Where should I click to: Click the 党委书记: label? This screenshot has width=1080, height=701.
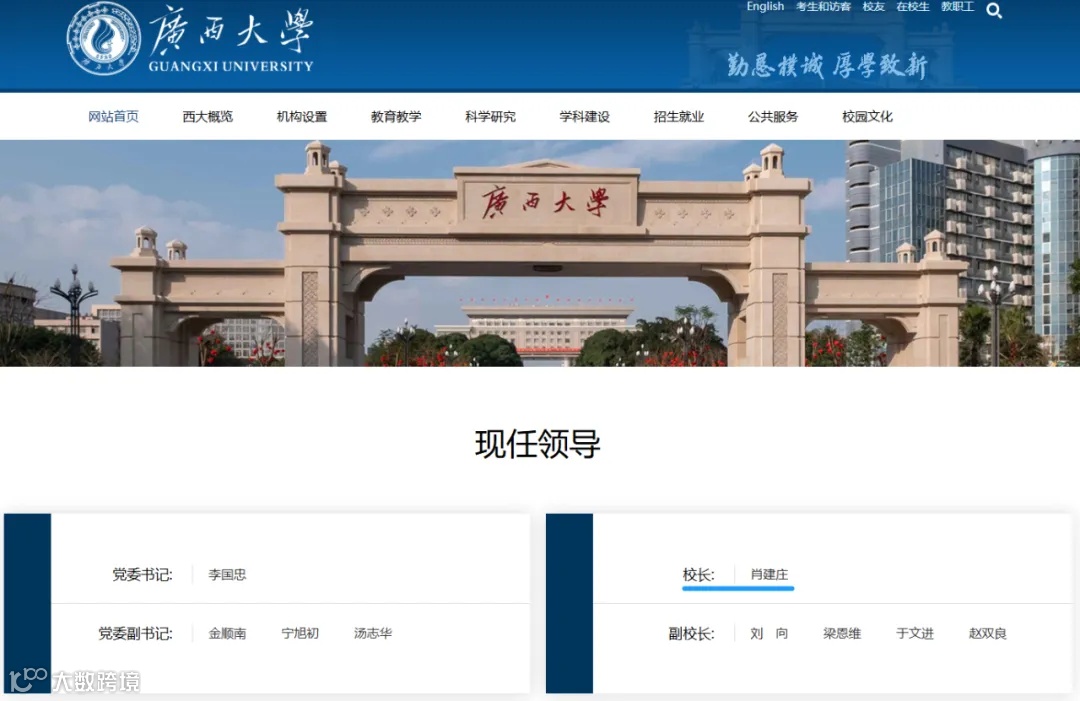click(143, 574)
